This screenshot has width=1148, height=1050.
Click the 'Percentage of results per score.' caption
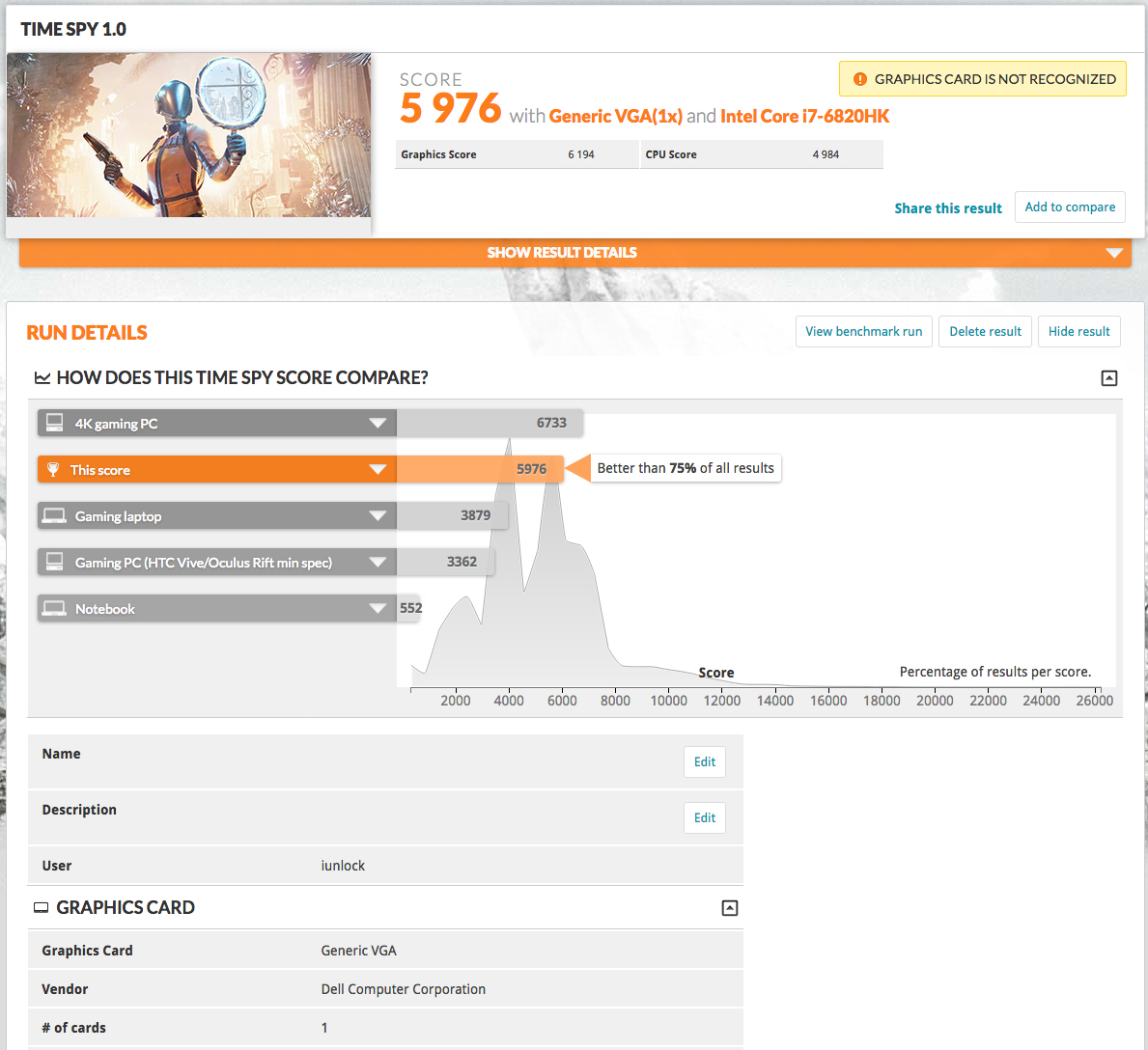995,672
